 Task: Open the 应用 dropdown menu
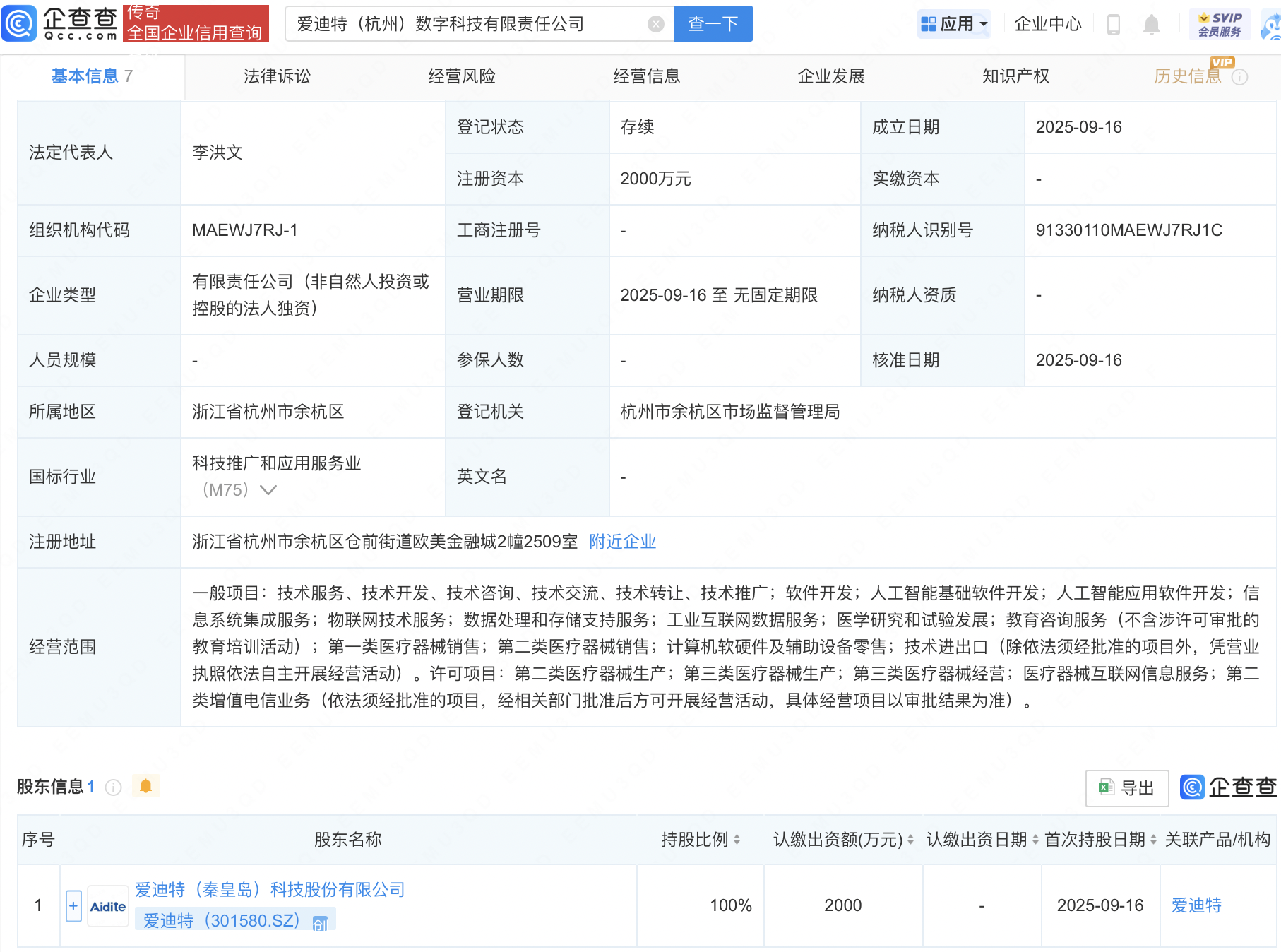coord(955,24)
